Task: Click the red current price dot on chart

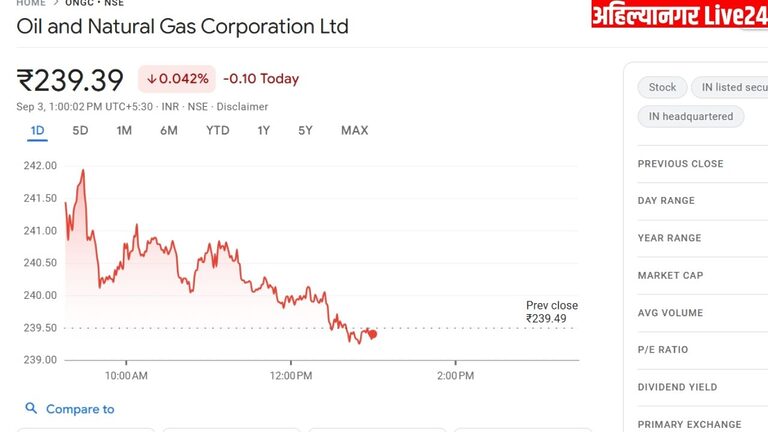Action: pos(372,334)
